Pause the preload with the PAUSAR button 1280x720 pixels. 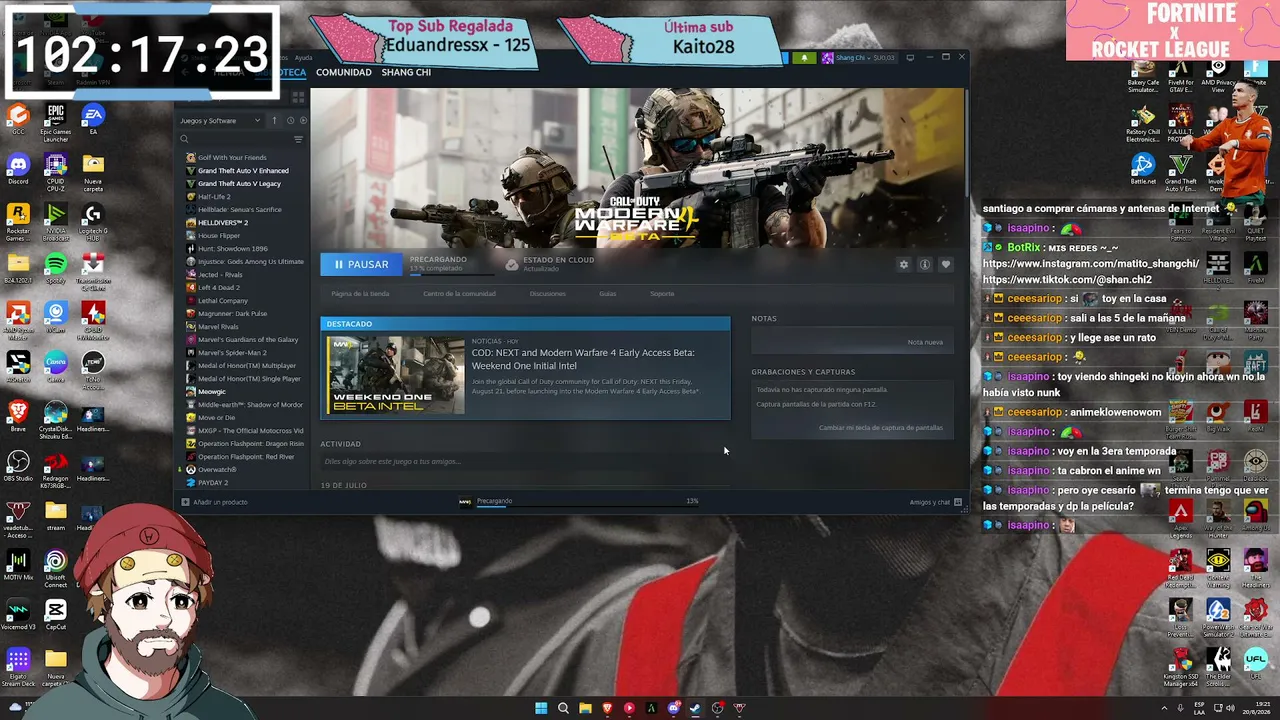coord(361,264)
